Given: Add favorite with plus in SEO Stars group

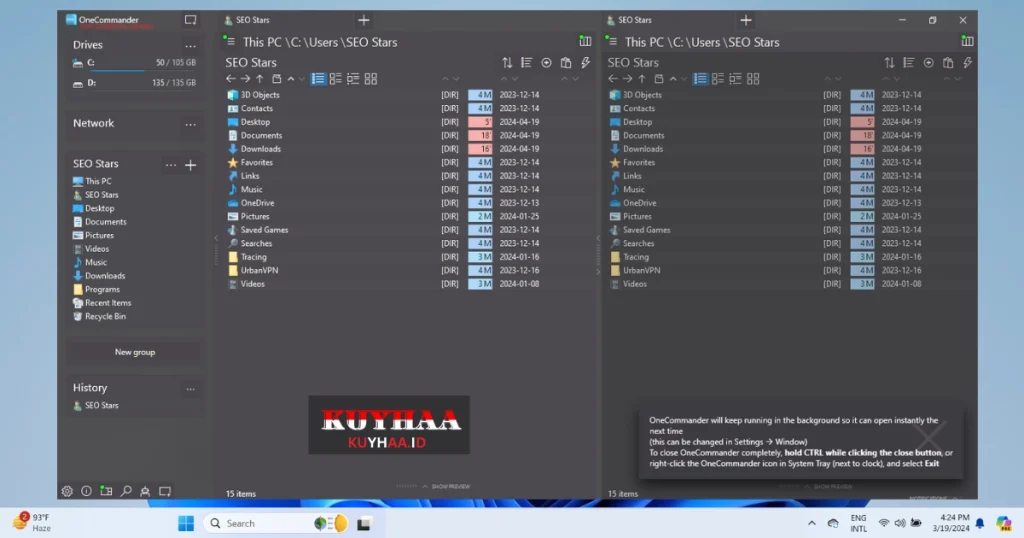Looking at the screenshot, I should pyautogui.click(x=191, y=165).
